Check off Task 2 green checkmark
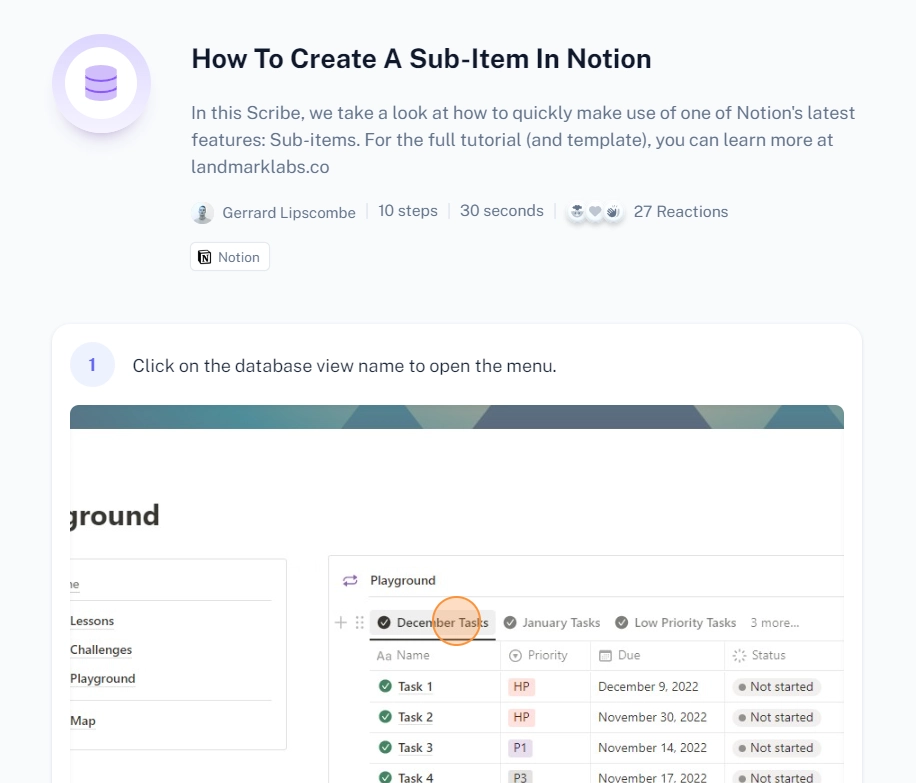This screenshot has height=783, width=916. 385,716
